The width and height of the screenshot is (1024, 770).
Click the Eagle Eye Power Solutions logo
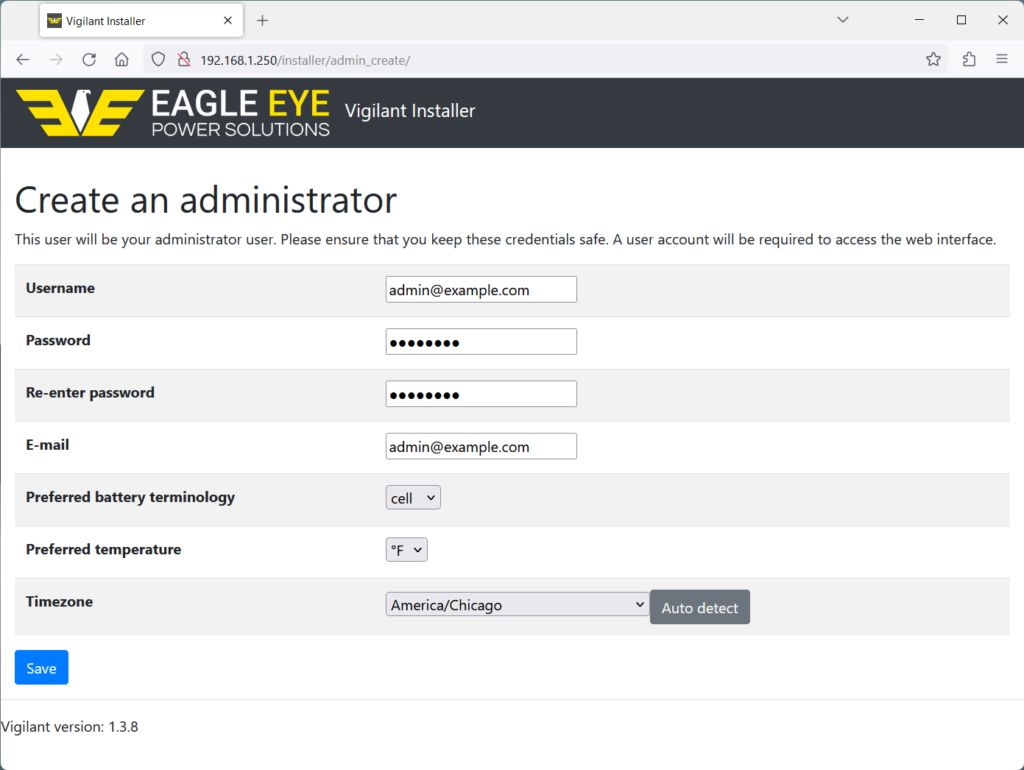(173, 112)
